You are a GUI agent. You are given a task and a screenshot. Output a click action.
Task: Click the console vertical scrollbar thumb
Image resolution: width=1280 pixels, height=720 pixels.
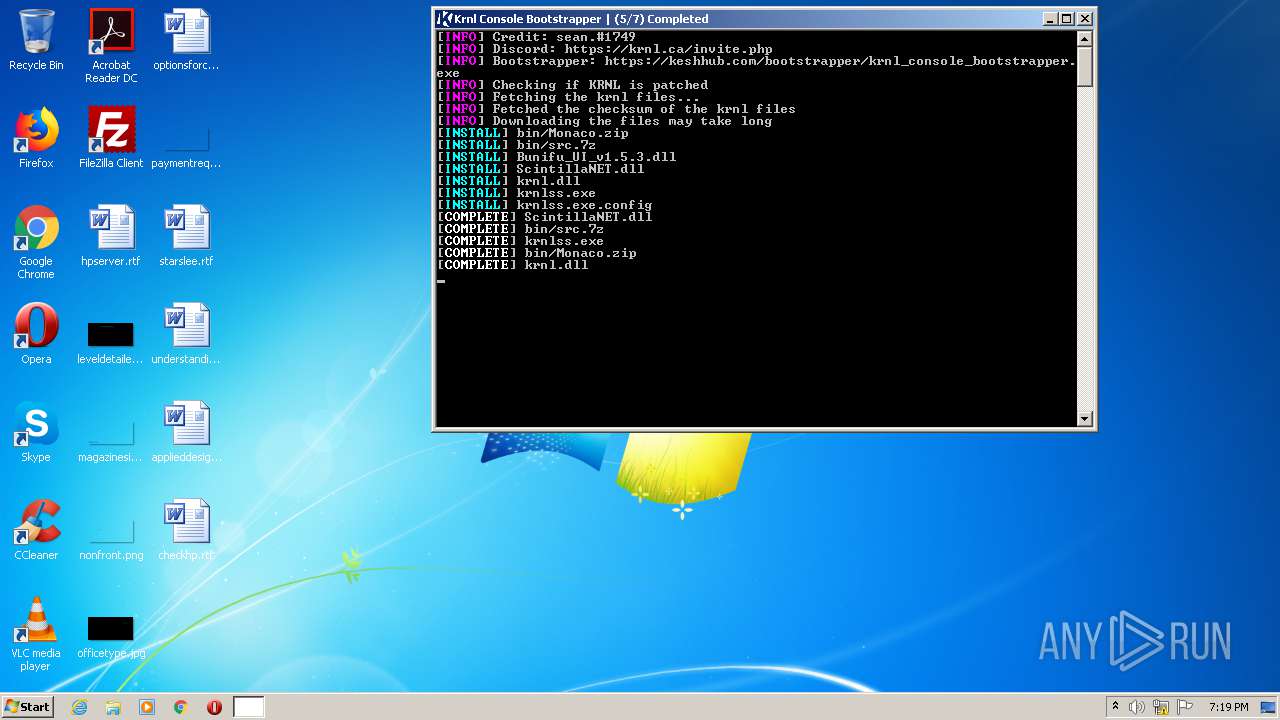(x=1085, y=66)
